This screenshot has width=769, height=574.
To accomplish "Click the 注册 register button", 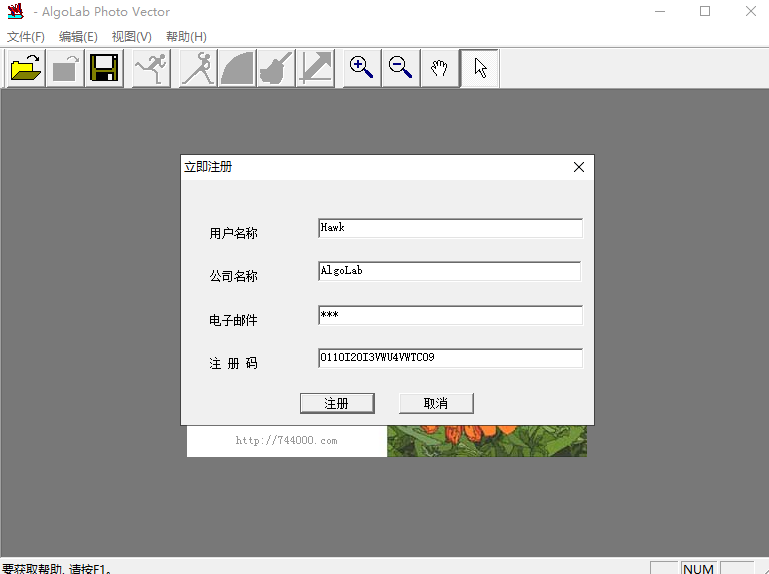I will (337, 403).
